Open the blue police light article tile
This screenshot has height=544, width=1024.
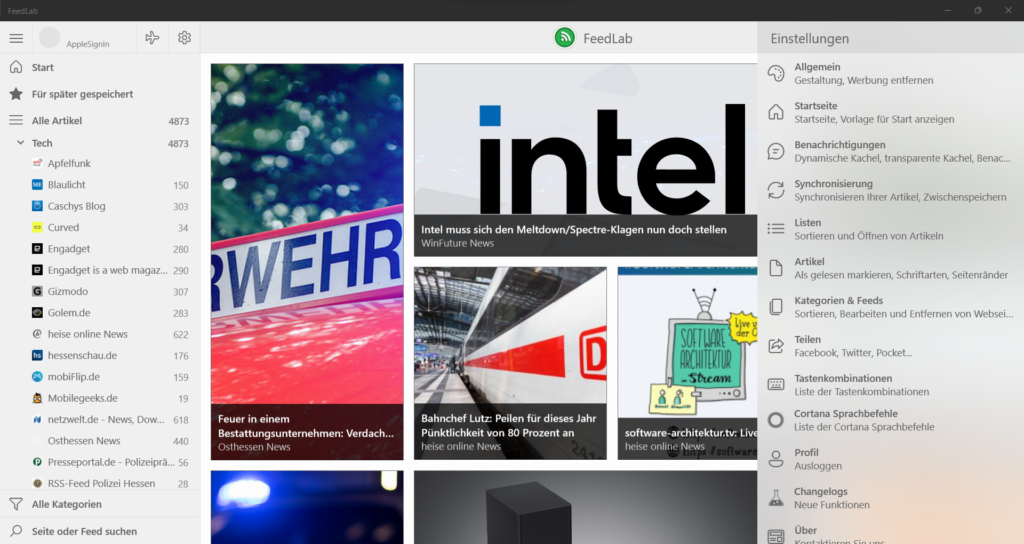click(x=307, y=507)
